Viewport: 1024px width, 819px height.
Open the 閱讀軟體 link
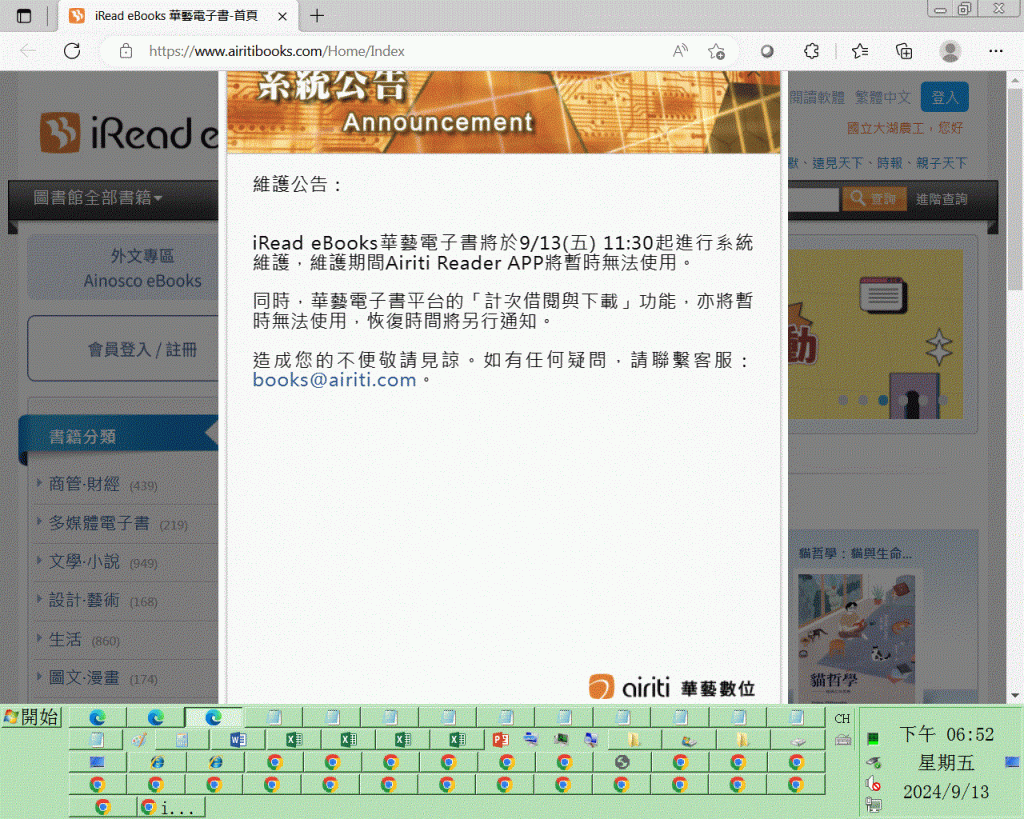point(816,97)
